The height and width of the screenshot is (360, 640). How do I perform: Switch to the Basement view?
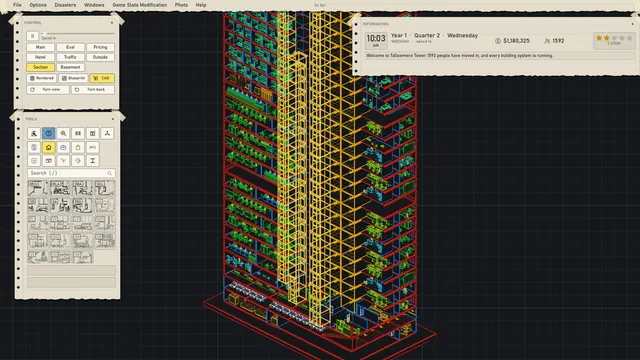click(x=70, y=67)
